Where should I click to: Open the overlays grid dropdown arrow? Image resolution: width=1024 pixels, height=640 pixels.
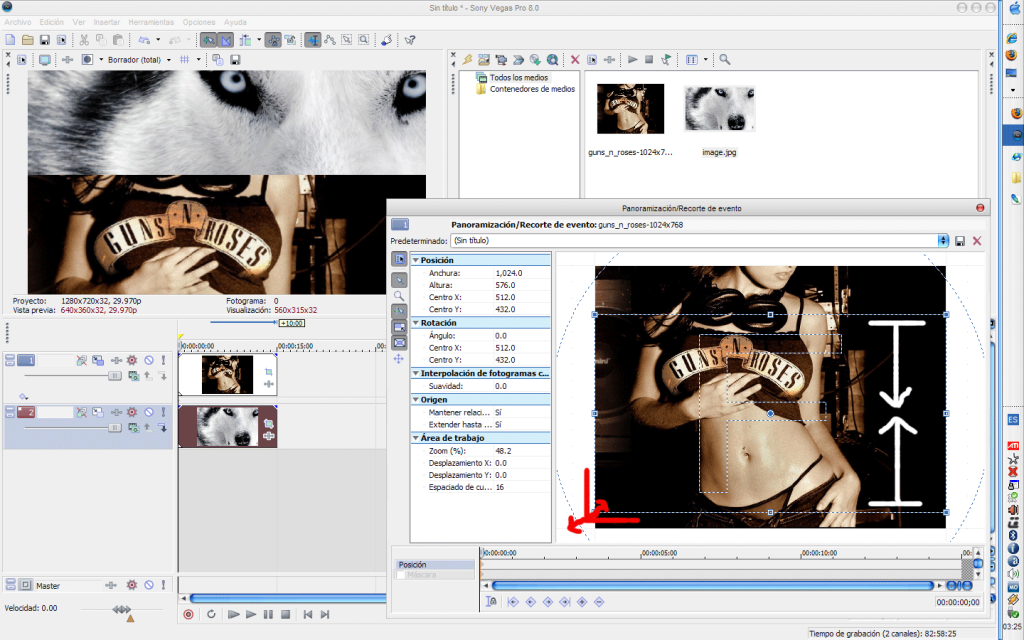199,60
